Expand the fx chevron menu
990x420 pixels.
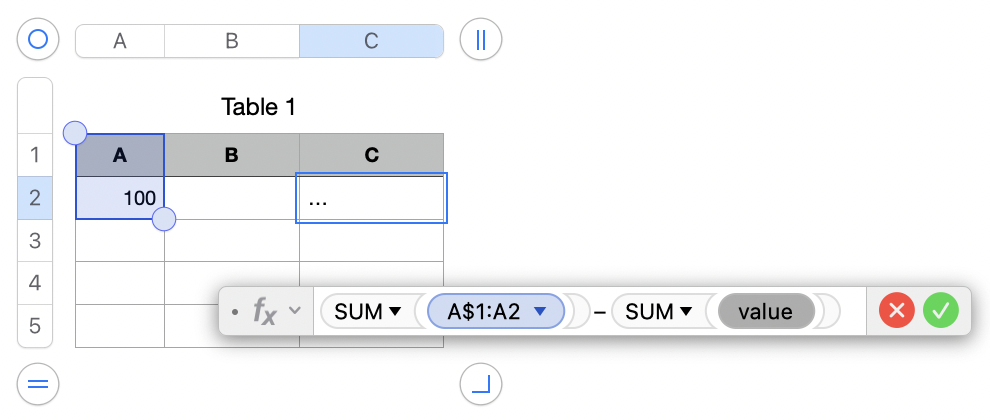click(294, 311)
